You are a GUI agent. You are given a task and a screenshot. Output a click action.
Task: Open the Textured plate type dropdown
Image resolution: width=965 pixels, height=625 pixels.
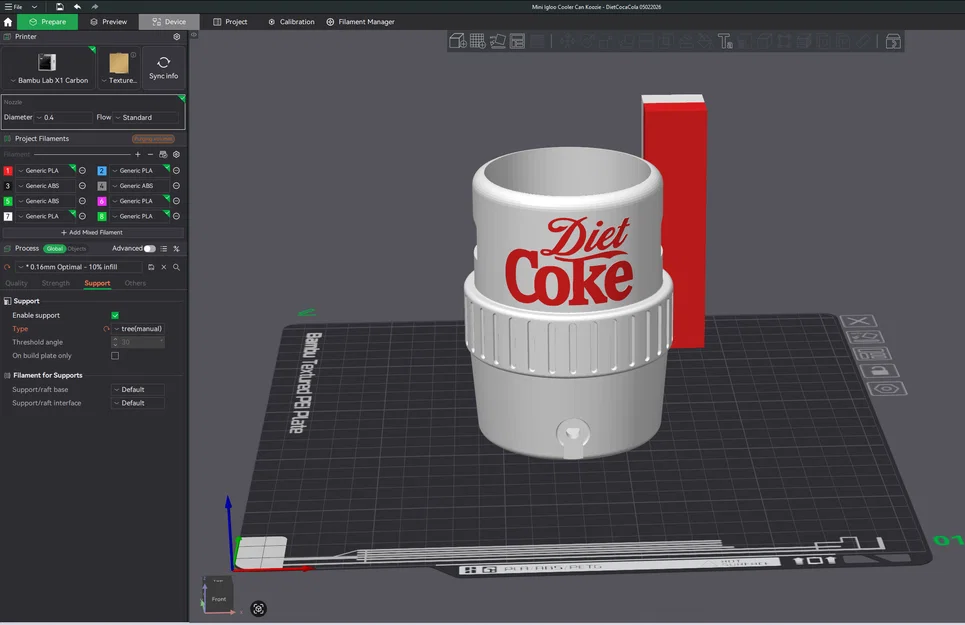pyautogui.click(x=119, y=68)
